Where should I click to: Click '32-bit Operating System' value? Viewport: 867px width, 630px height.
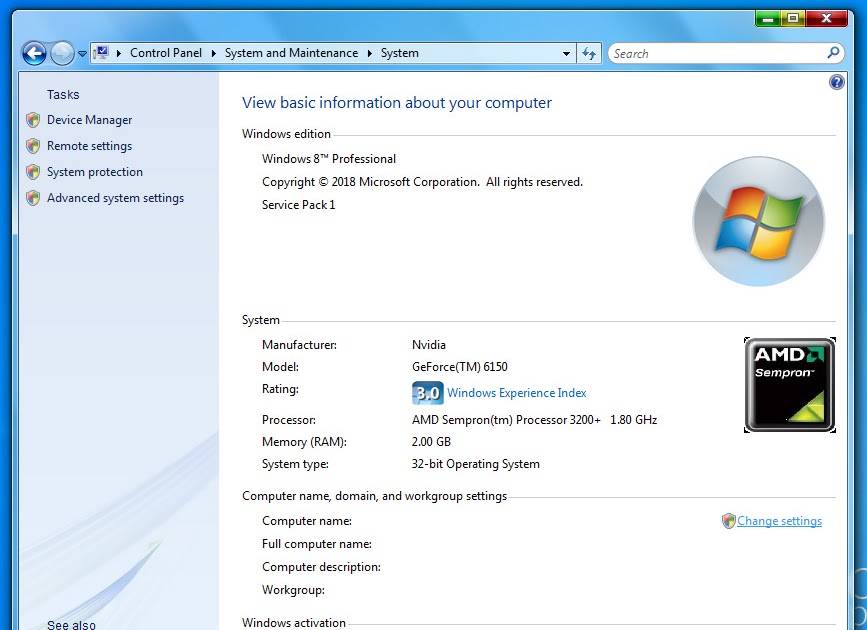pyautogui.click(x=476, y=464)
